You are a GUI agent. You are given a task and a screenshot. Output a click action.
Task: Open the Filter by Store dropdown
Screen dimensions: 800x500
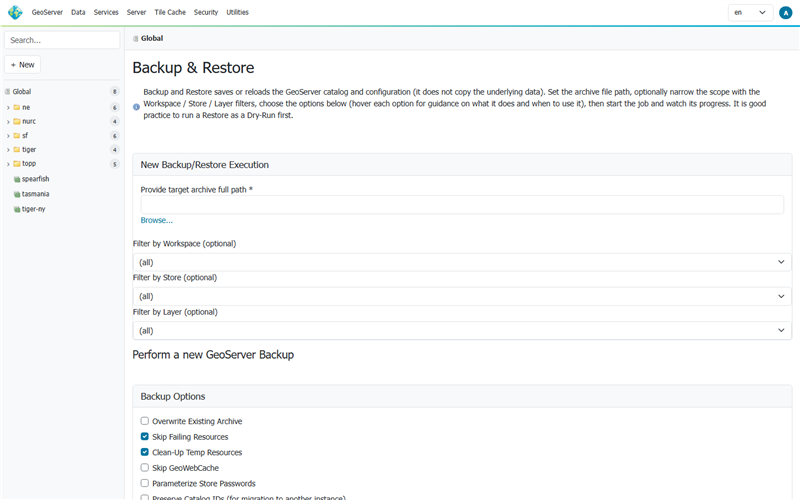tap(462, 296)
